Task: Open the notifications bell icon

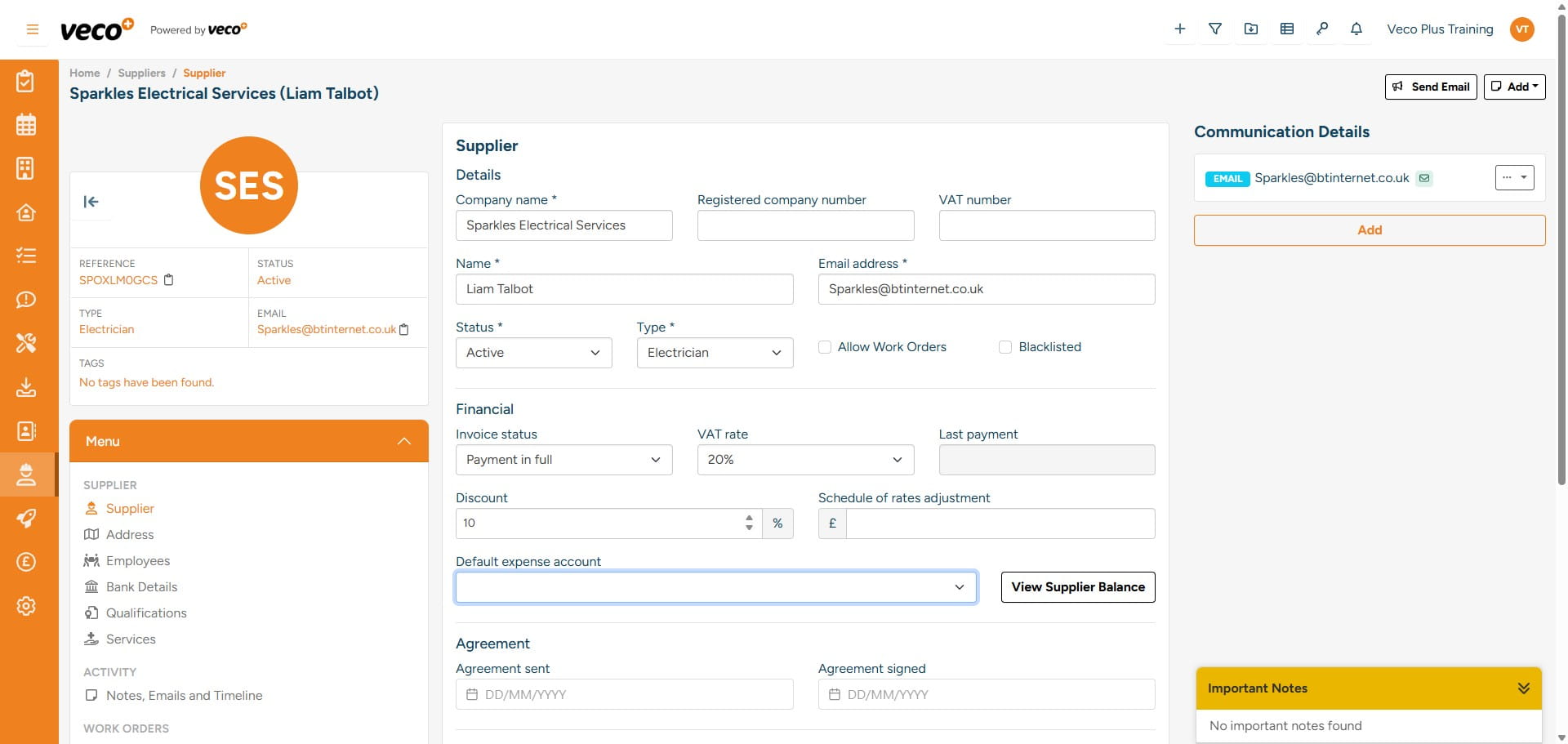Action: [x=1356, y=29]
